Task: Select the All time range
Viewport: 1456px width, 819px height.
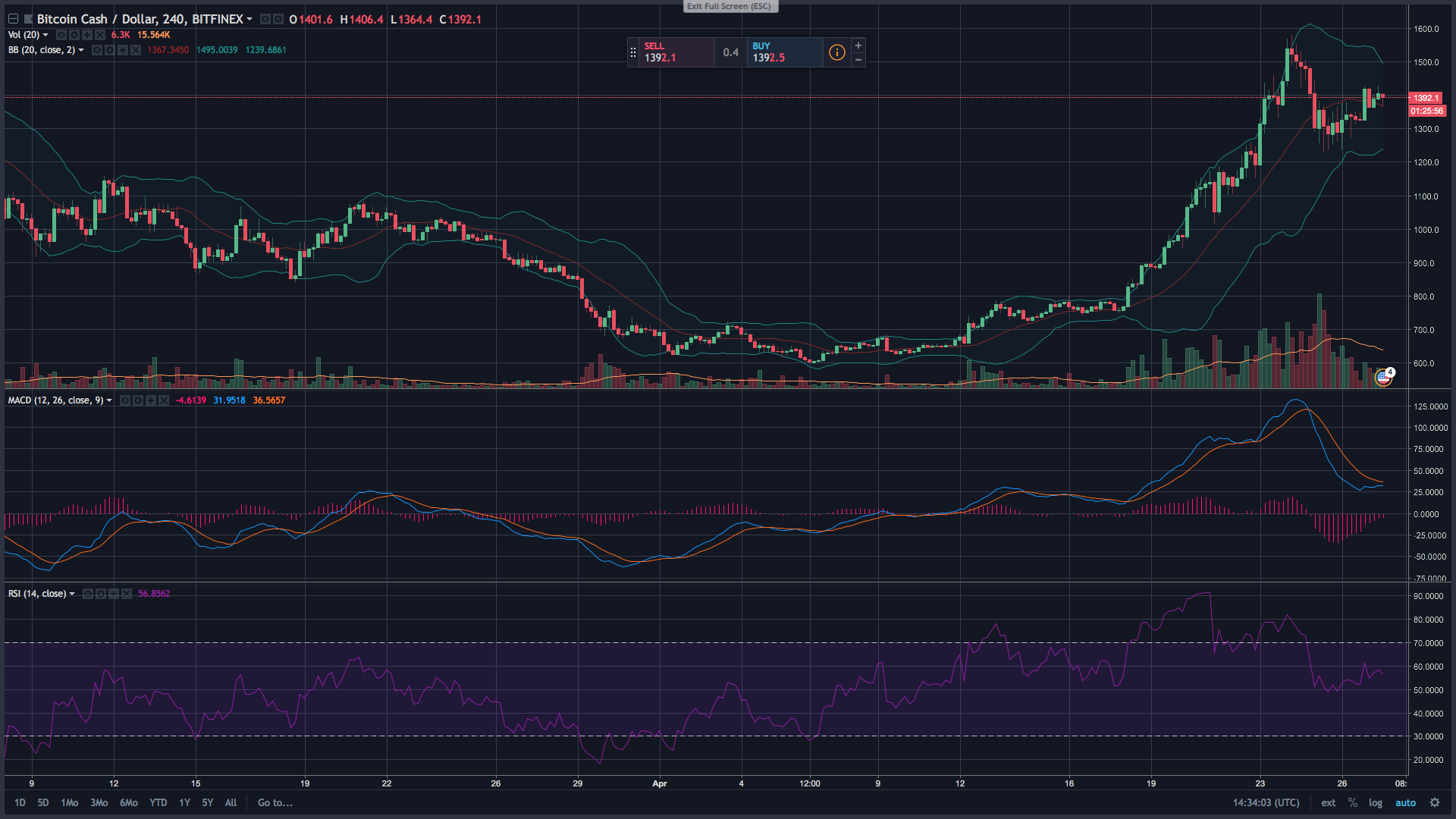Action: point(231,802)
